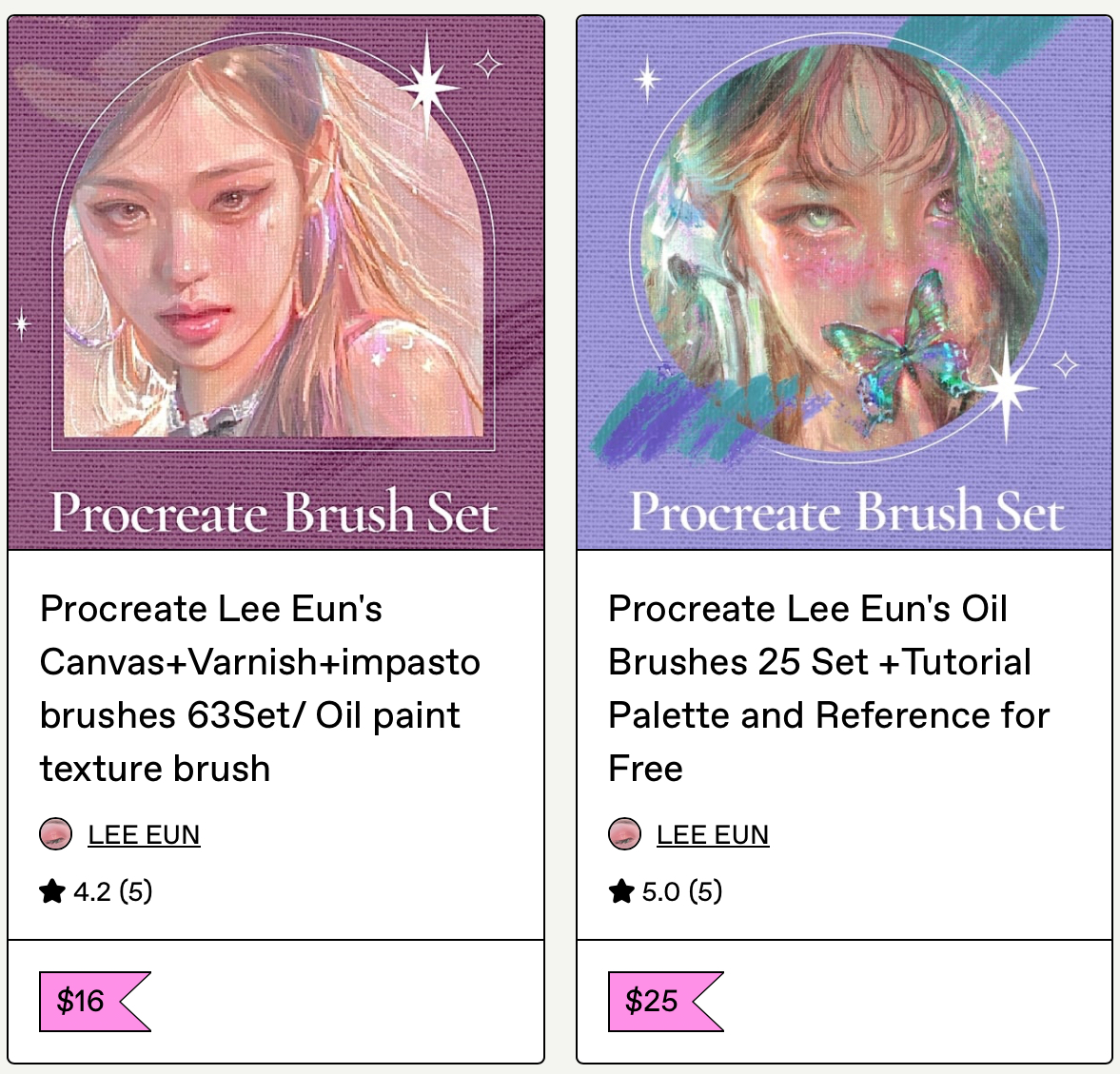The image size is (1120, 1074).
Task: Open the Oil Brushes 25 Set +Tutorial title
Action: point(828,688)
